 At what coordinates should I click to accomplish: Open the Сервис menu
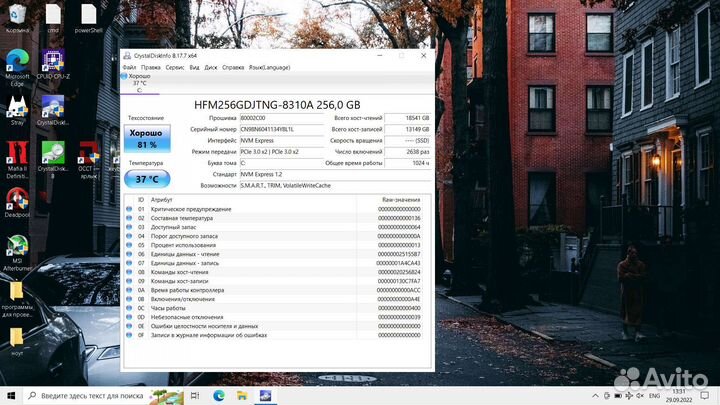tap(174, 68)
